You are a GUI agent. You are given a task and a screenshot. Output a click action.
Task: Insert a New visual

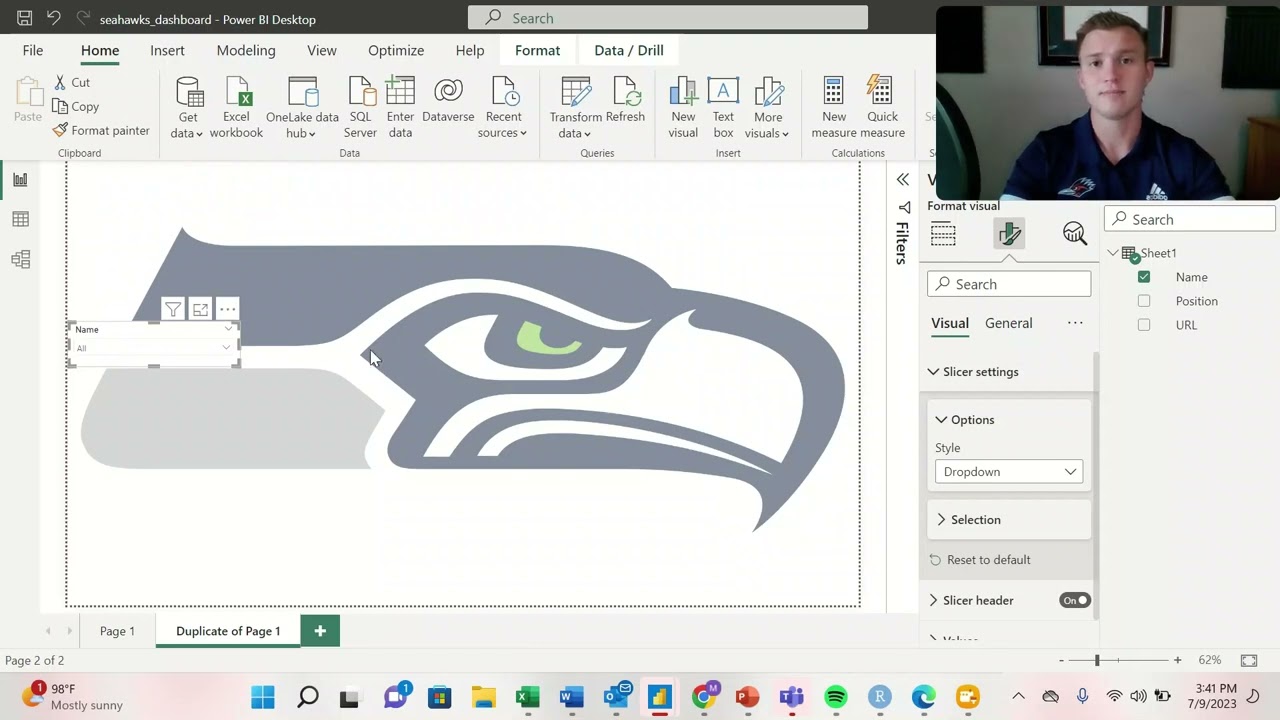pos(683,108)
